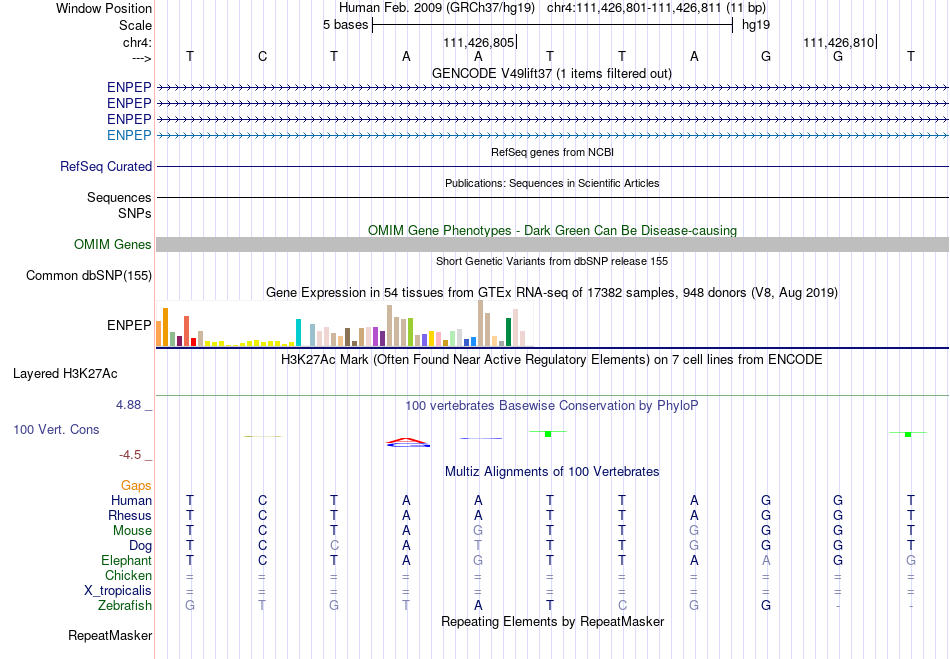Open Multiz Alignments of 100 Vertebrates title
Image resolution: width=950 pixels, height=659 pixels.
(x=552, y=471)
